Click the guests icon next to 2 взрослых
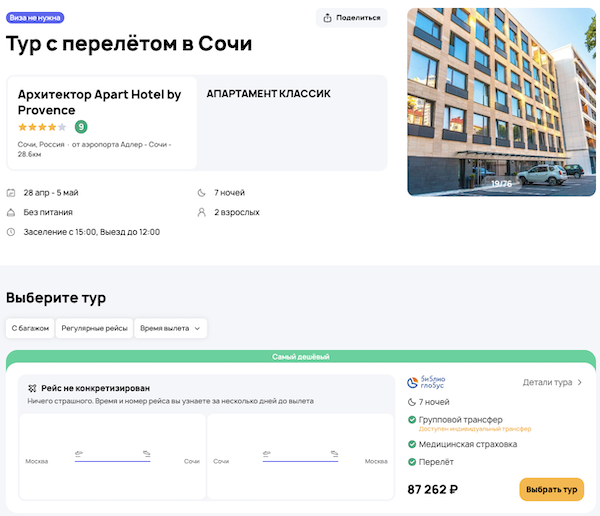The image size is (600, 516). pos(203,212)
